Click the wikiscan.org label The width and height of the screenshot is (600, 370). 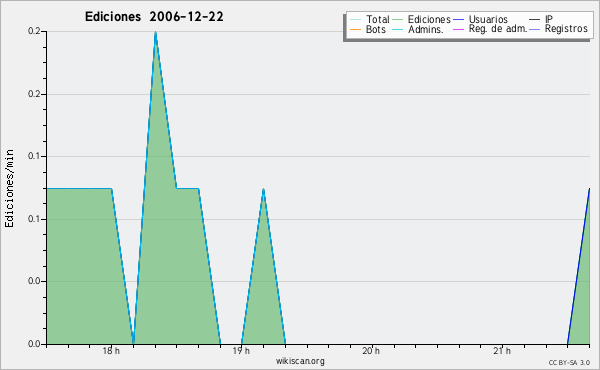coord(300,360)
